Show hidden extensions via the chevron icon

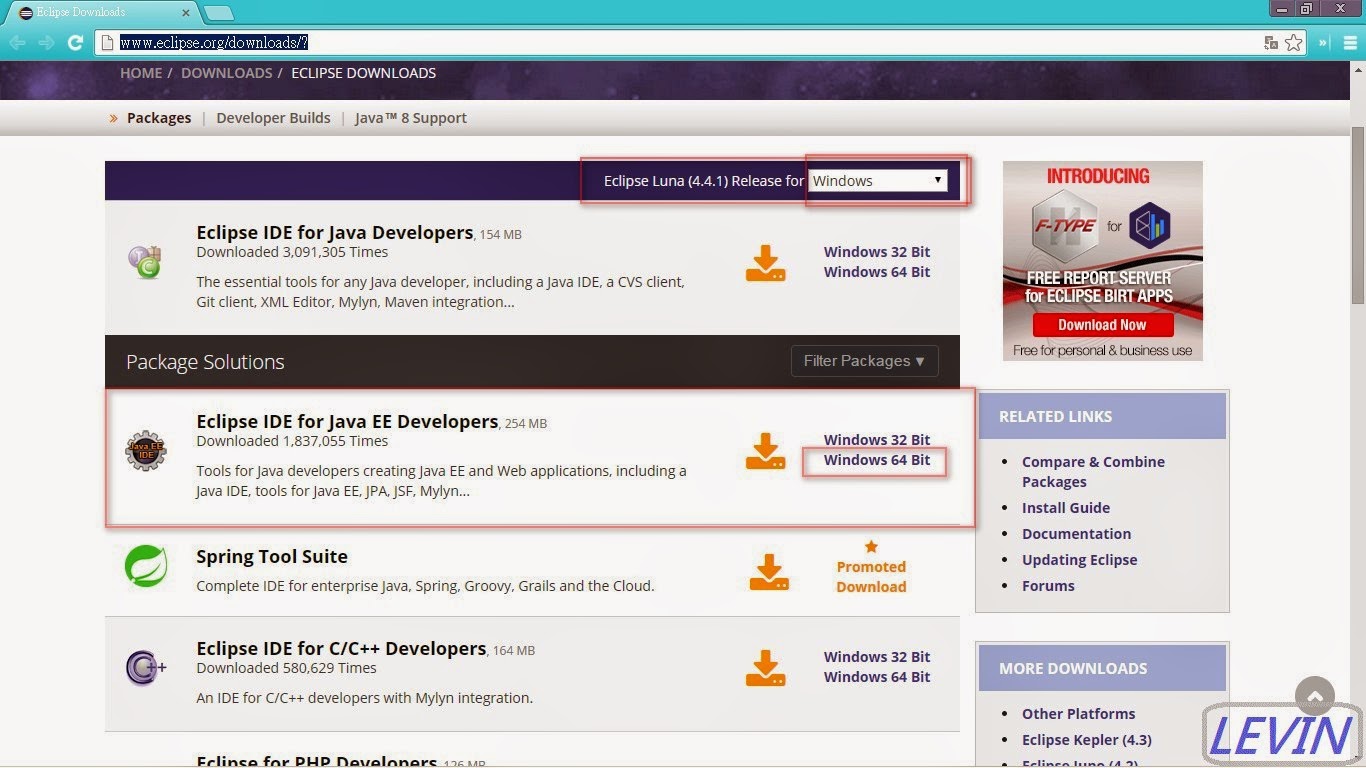click(x=1324, y=43)
